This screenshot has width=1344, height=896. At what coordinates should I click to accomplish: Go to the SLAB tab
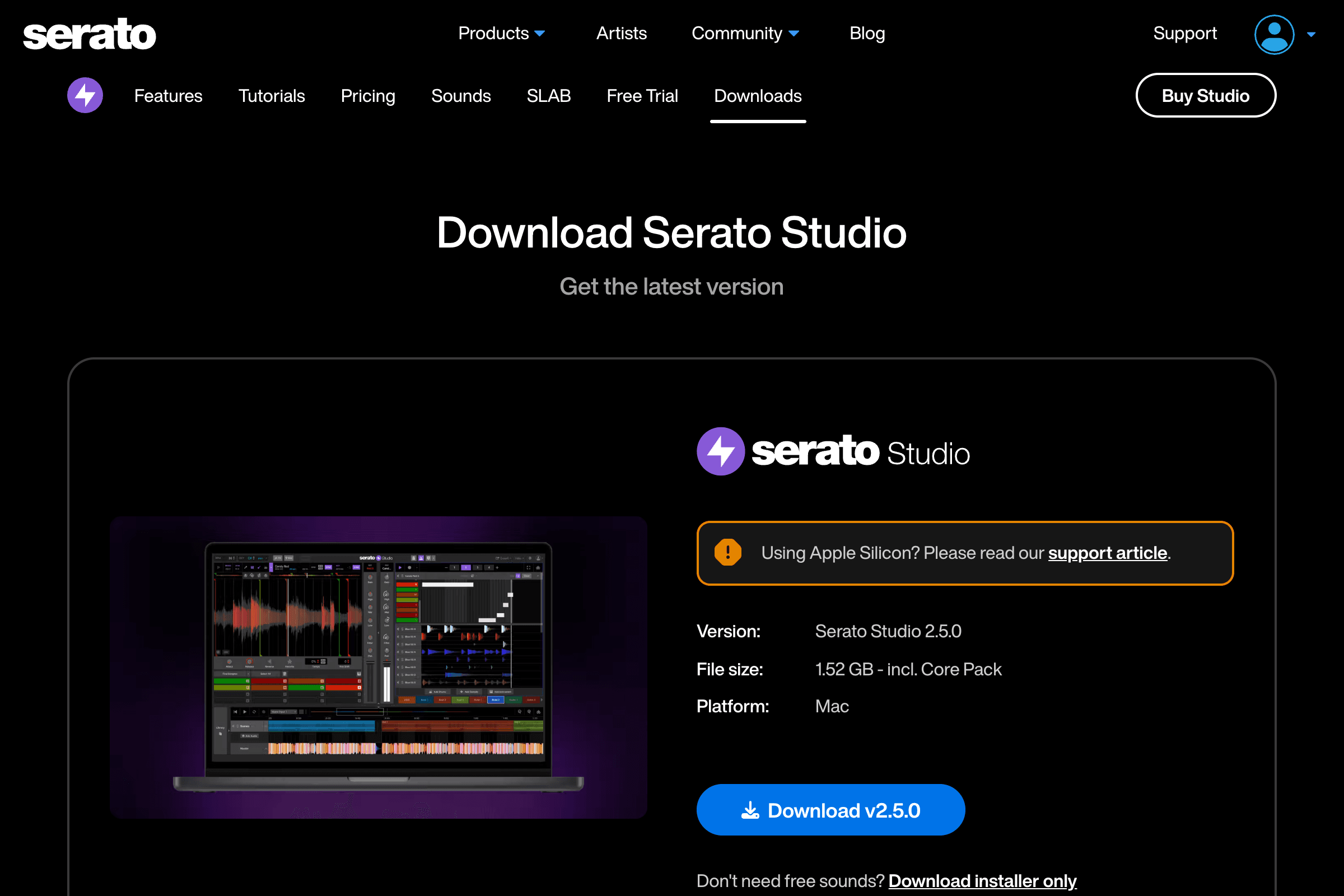point(549,95)
